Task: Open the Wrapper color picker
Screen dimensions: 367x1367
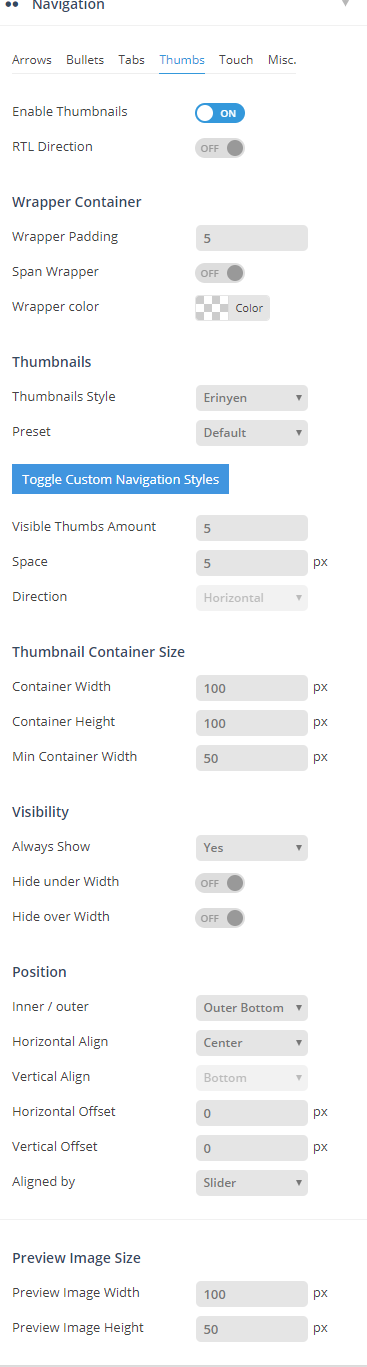Action: pyautogui.click(x=232, y=308)
